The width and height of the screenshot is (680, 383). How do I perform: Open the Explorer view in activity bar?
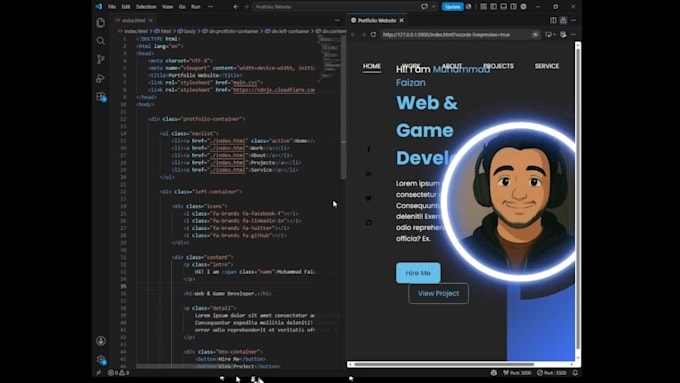[101, 23]
